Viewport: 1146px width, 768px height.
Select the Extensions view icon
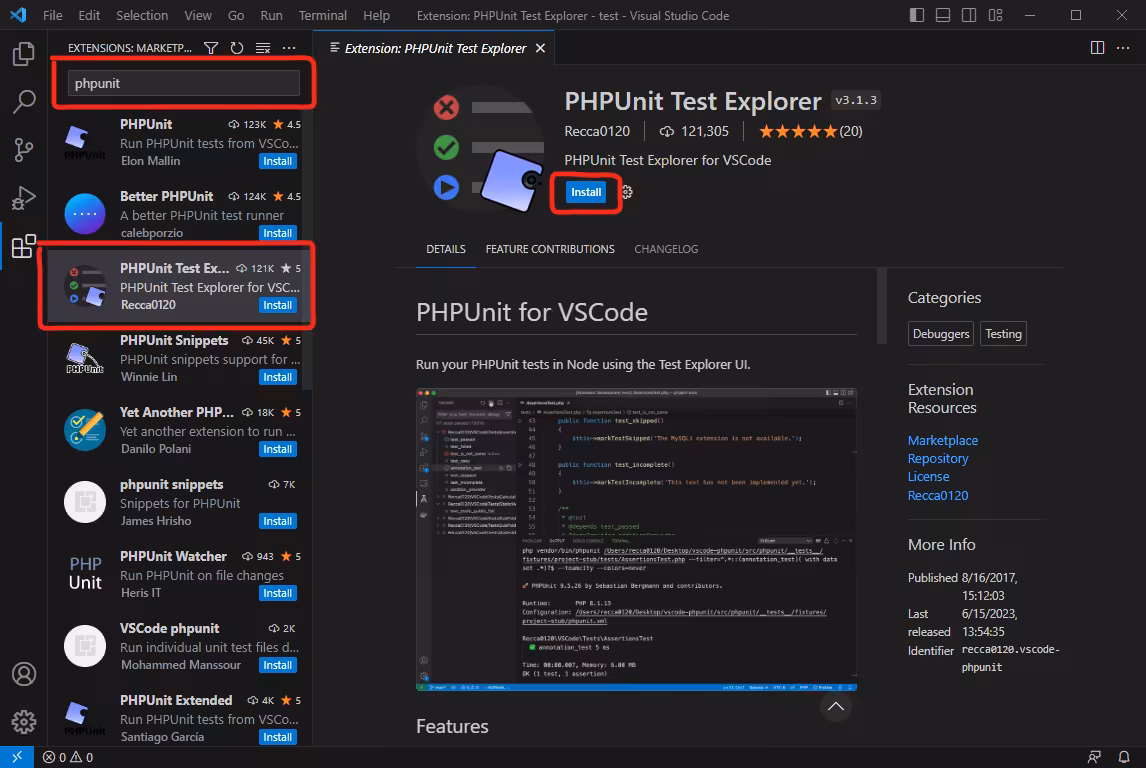(23, 246)
